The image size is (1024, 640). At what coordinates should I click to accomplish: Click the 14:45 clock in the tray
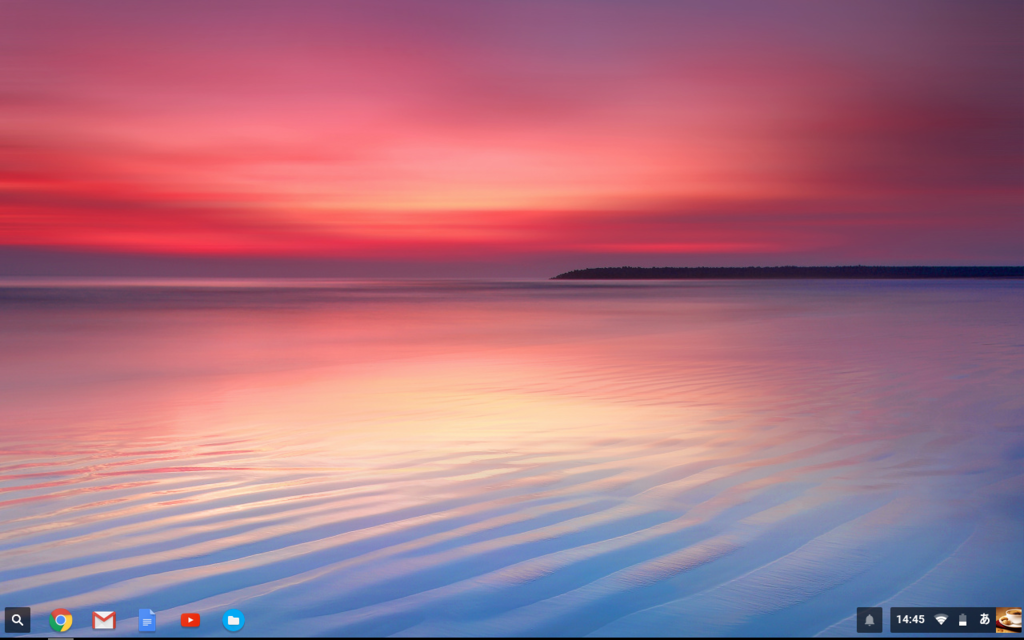click(910, 619)
